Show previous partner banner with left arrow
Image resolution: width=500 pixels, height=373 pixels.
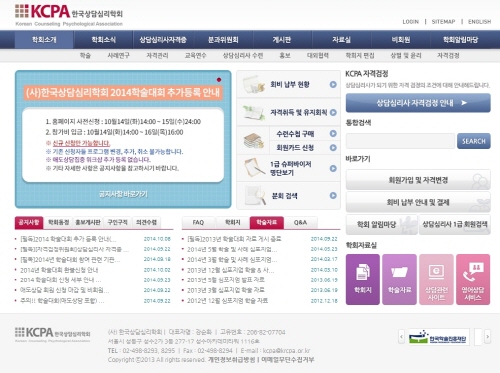[401, 337]
